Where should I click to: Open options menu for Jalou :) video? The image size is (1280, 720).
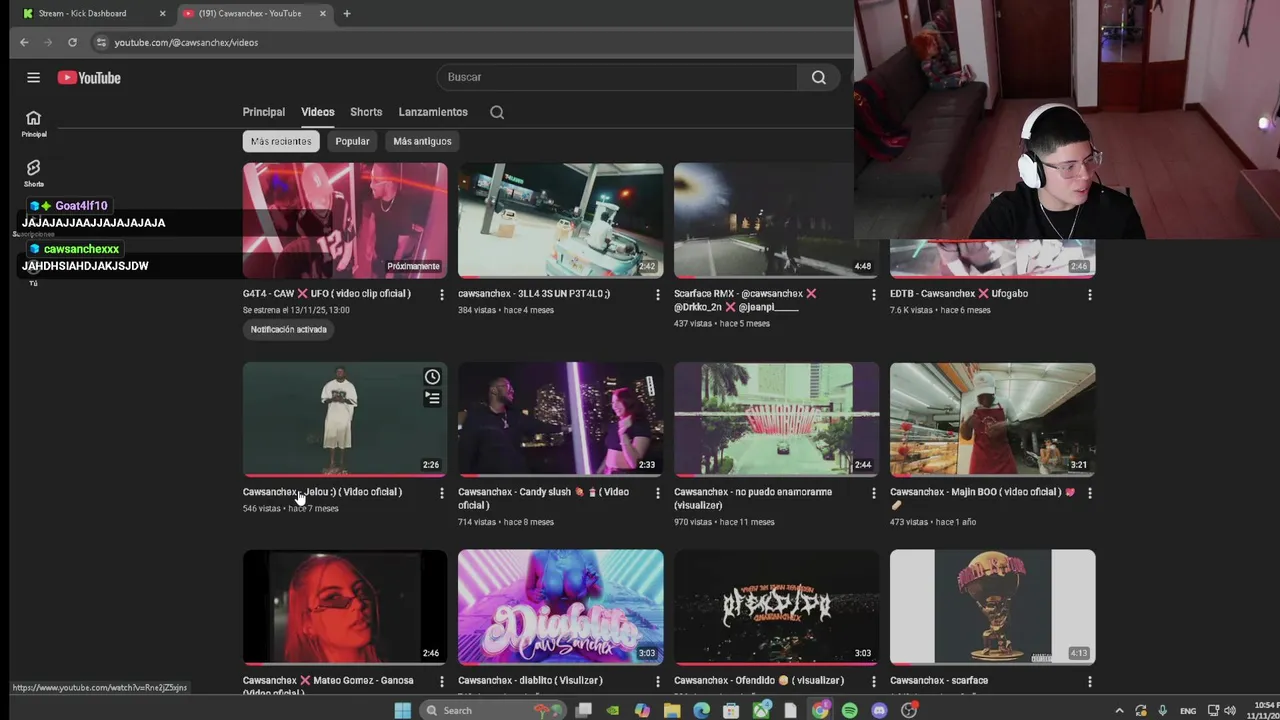[441, 493]
